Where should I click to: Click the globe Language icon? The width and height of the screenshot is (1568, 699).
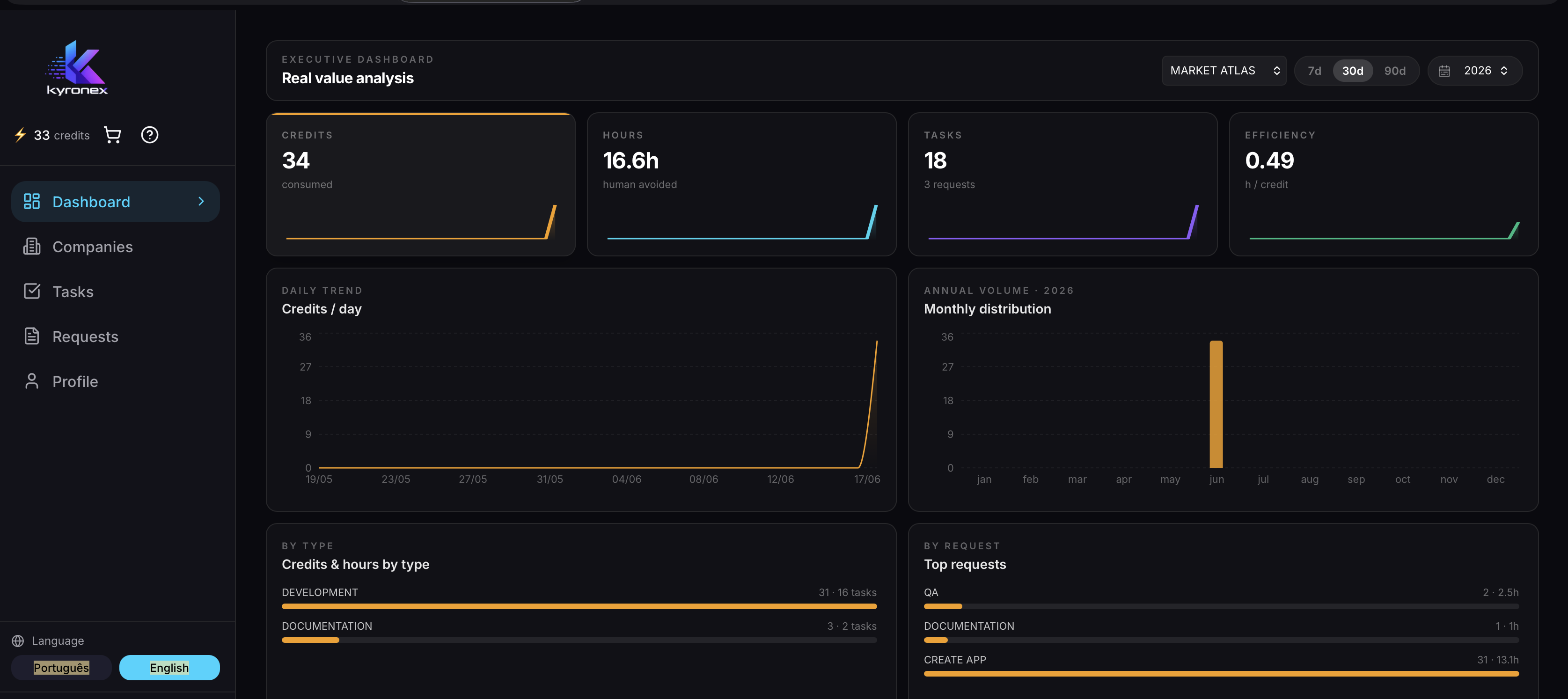click(x=18, y=641)
